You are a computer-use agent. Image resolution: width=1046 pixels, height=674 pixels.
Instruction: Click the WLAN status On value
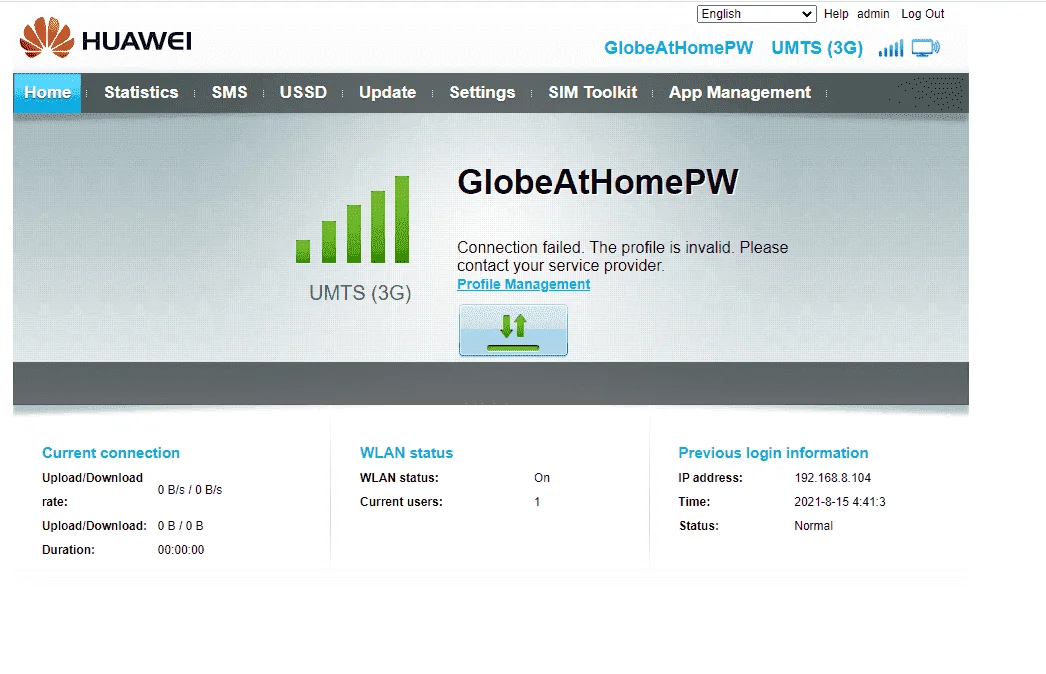(x=542, y=478)
